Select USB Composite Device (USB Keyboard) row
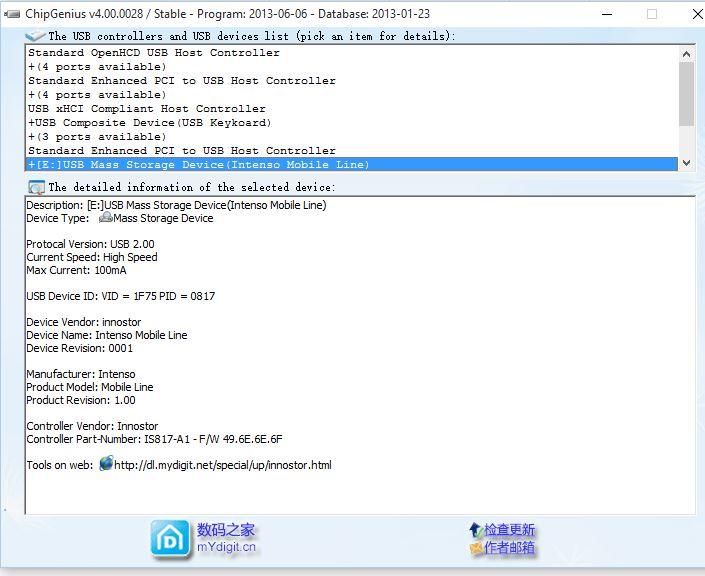 click(x=352, y=122)
